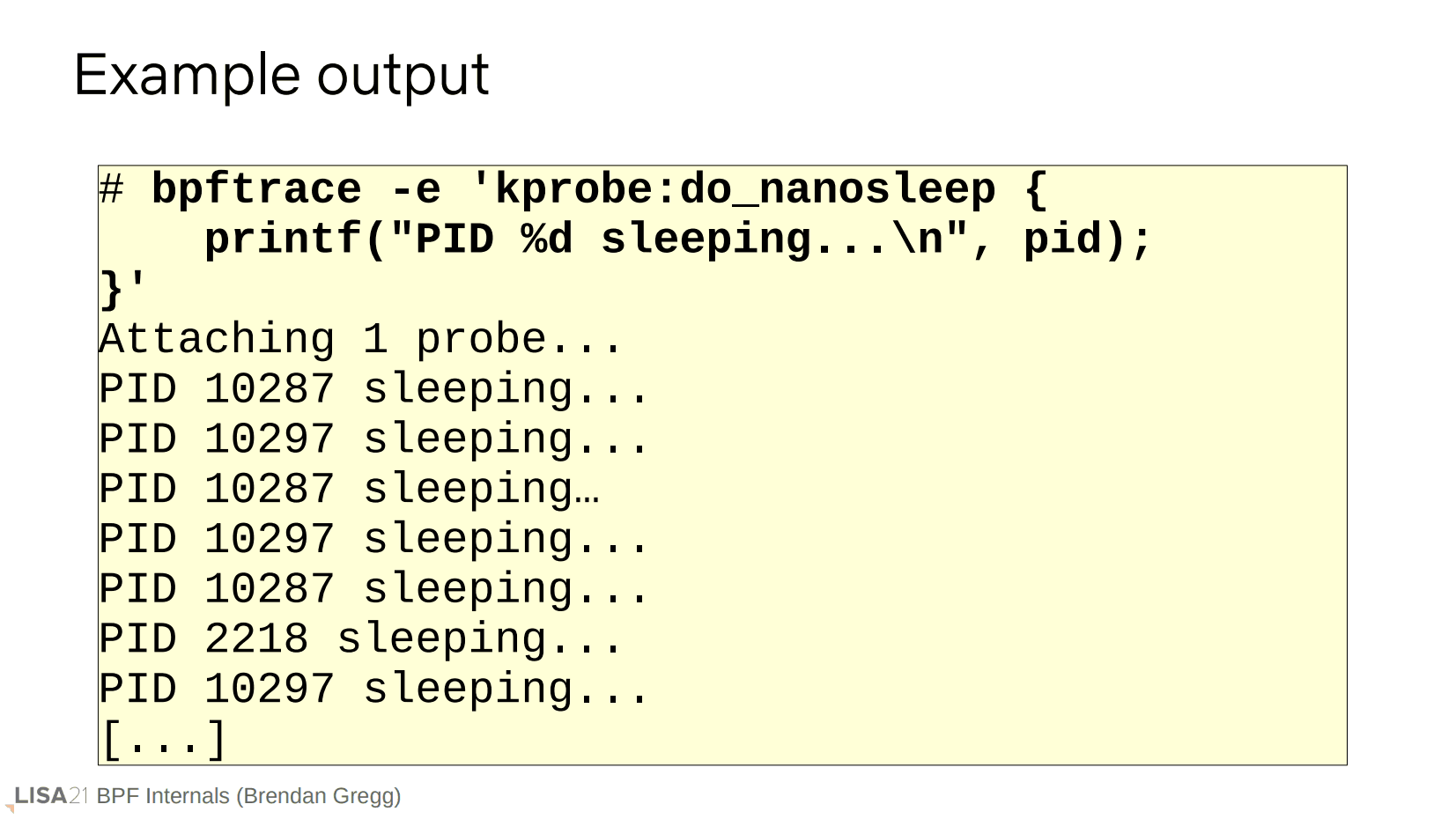The image size is (1456, 819).
Task: Click the word 'printf' in the code
Action: pyautogui.click(x=282, y=240)
